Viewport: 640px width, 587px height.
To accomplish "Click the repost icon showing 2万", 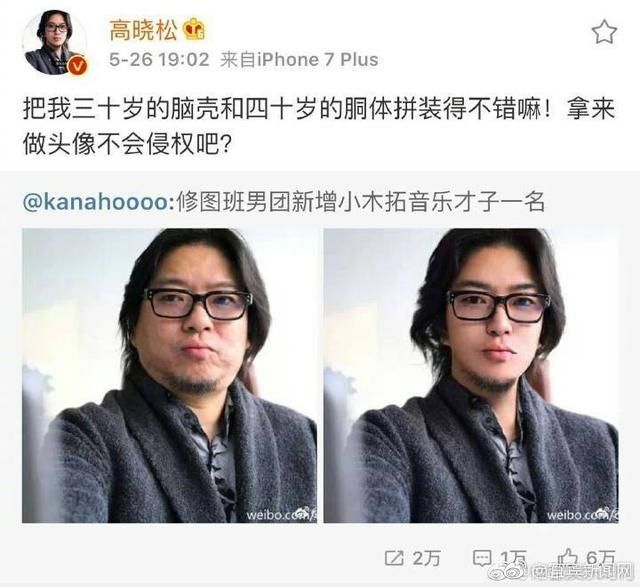I will point(394,558).
